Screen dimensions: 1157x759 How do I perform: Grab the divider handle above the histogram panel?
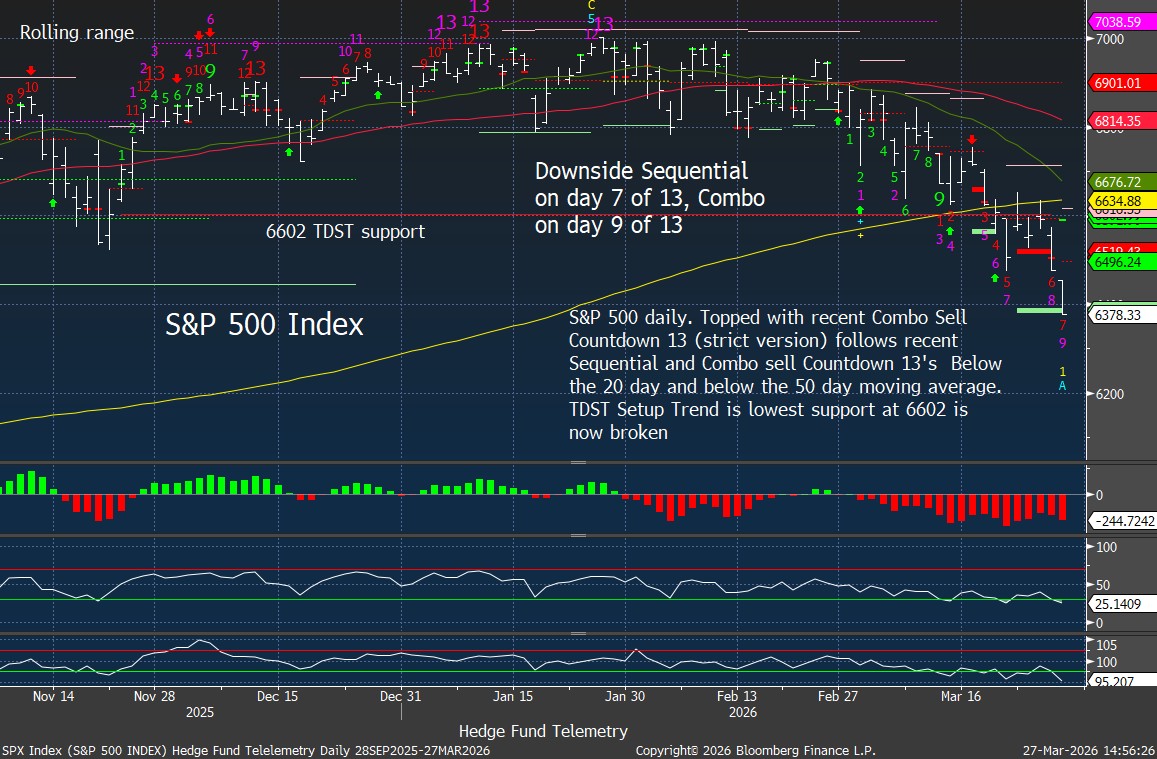click(x=578, y=463)
